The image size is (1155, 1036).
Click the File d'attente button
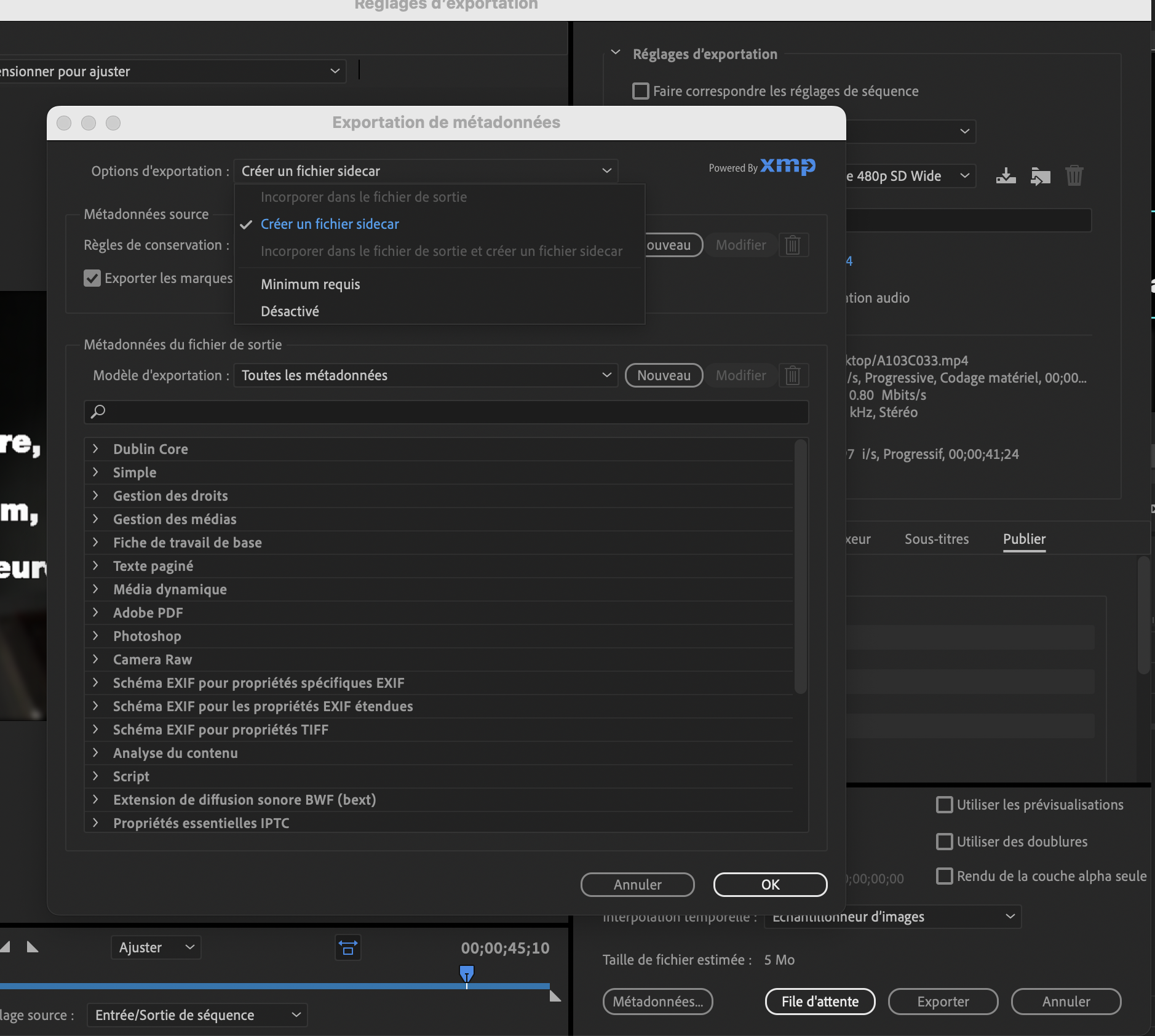pos(820,1002)
